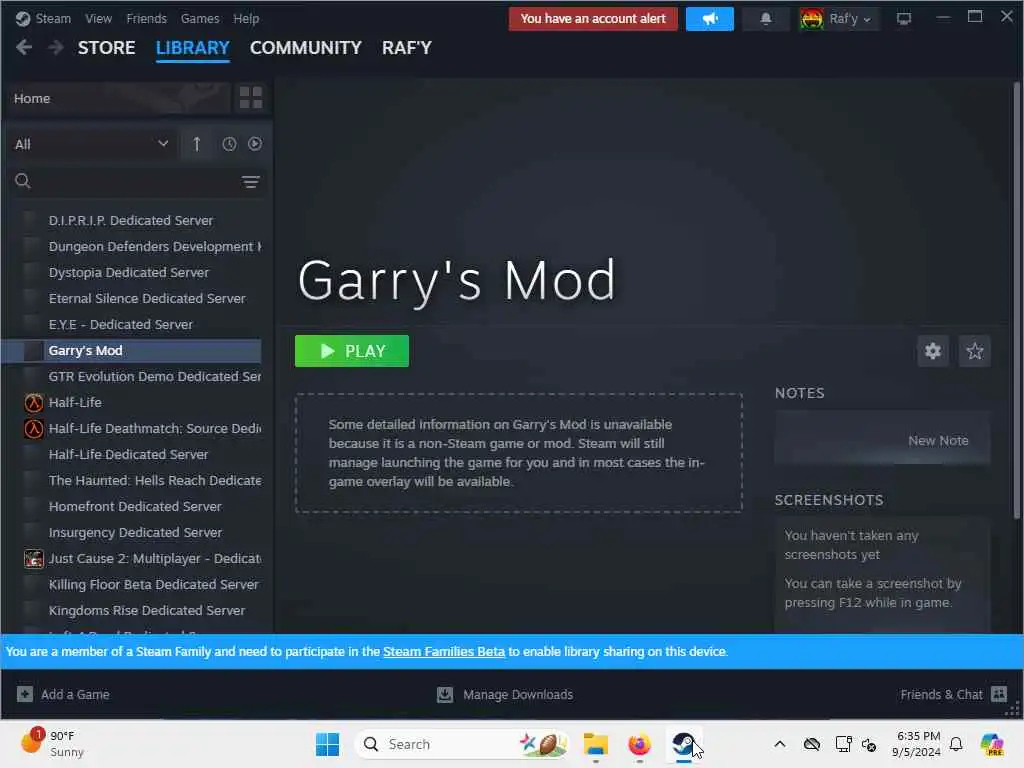This screenshot has width=1024, height=768.
Task: Open the Help menu
Action: coord(246,18)
